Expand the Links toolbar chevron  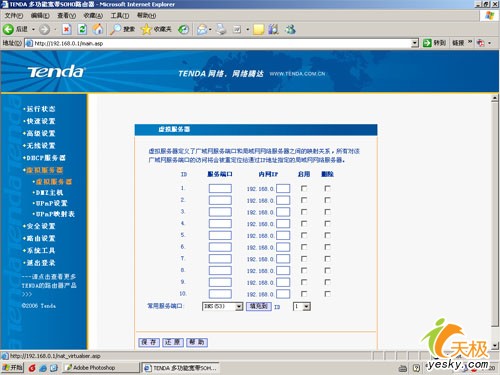(470, 42)
